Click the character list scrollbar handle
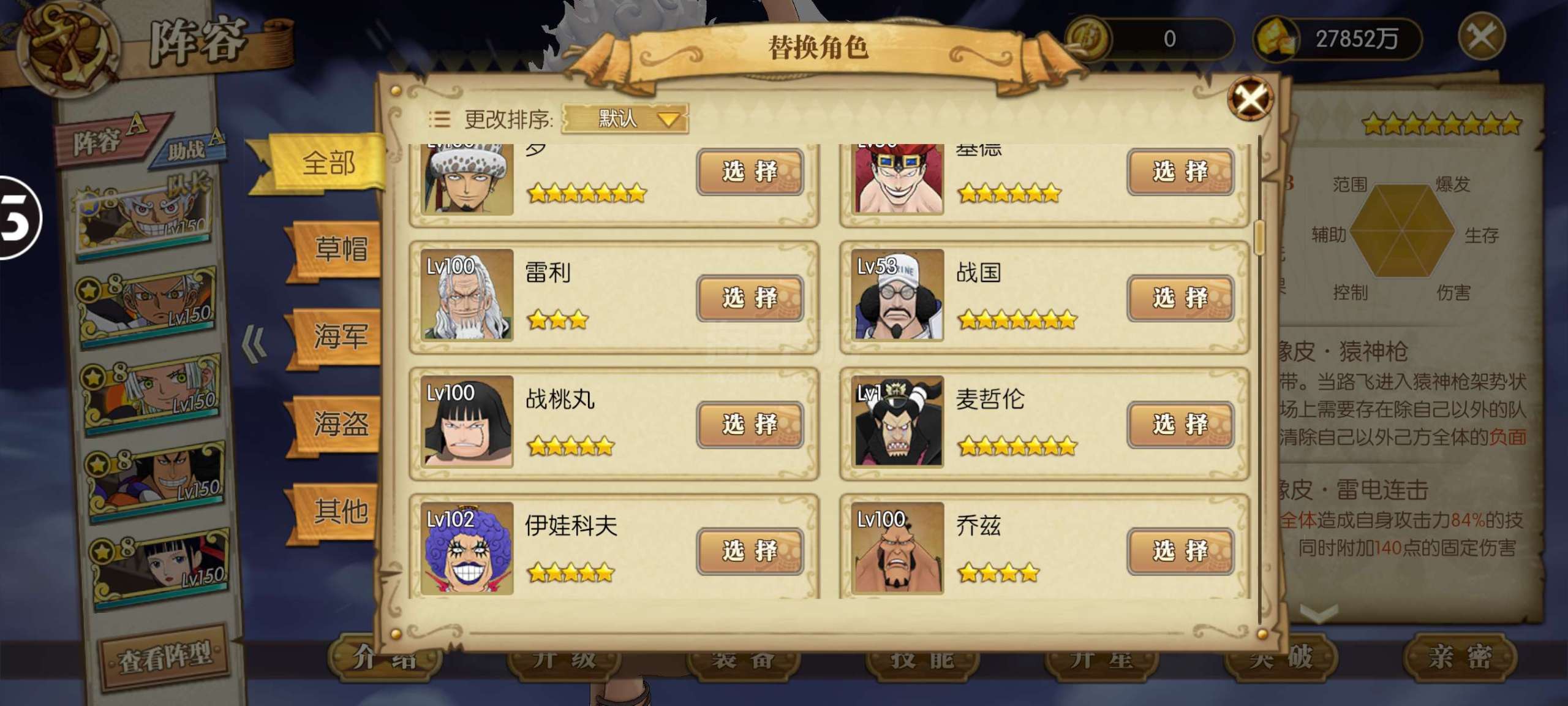Image resolution: width=1568 pixels, height=706 pixels. point(1259,238)
